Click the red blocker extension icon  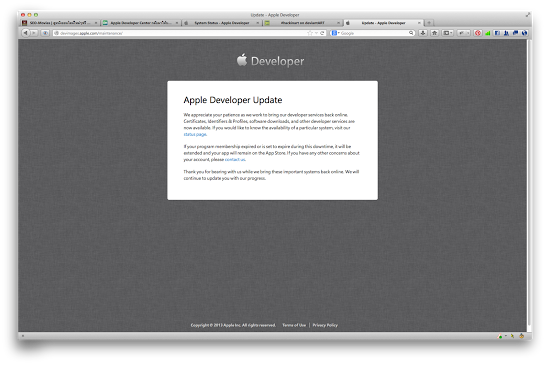tap(478, 33)
